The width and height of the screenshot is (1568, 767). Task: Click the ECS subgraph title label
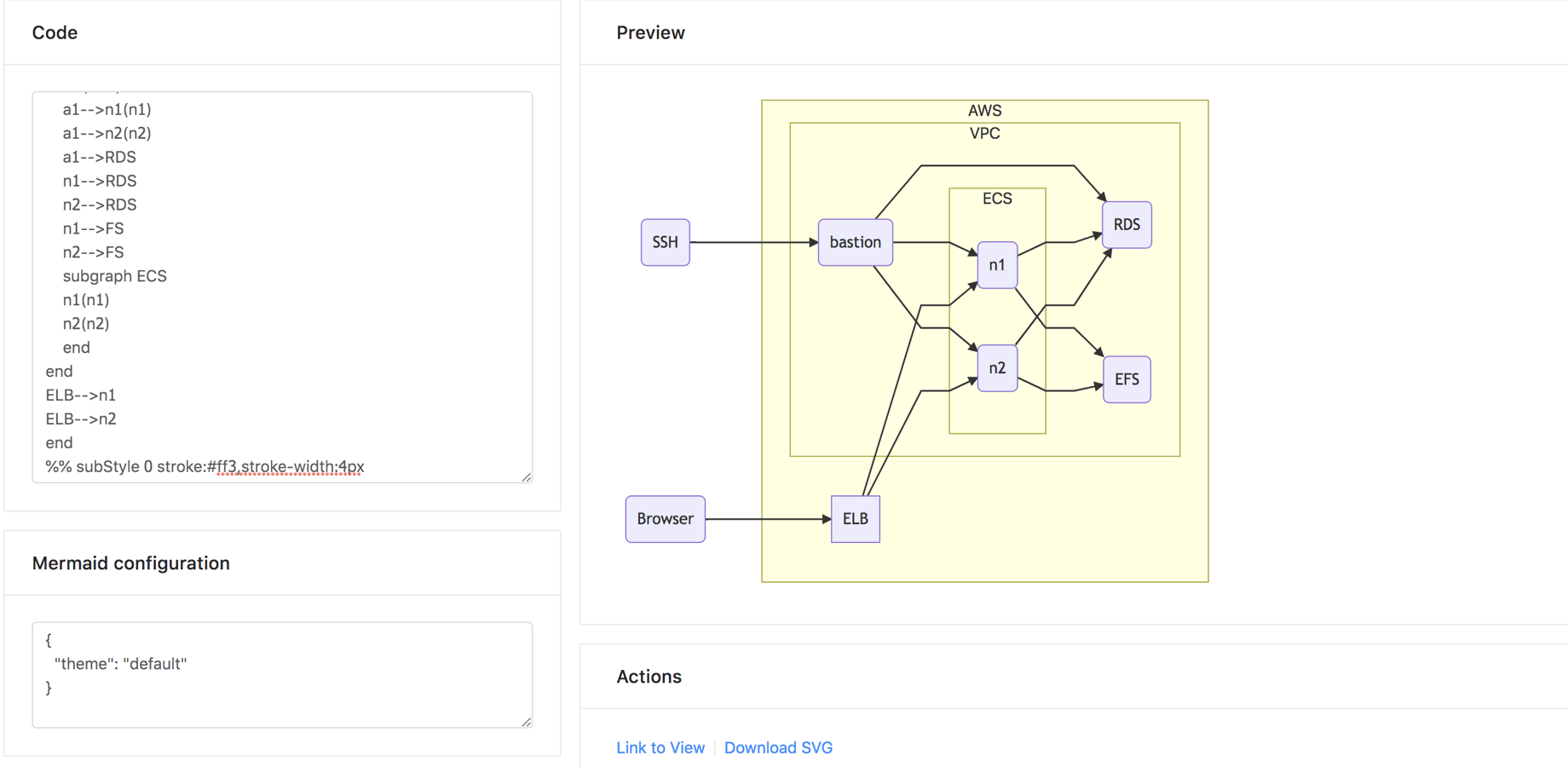pyautogui.click(x=996, y=199)
